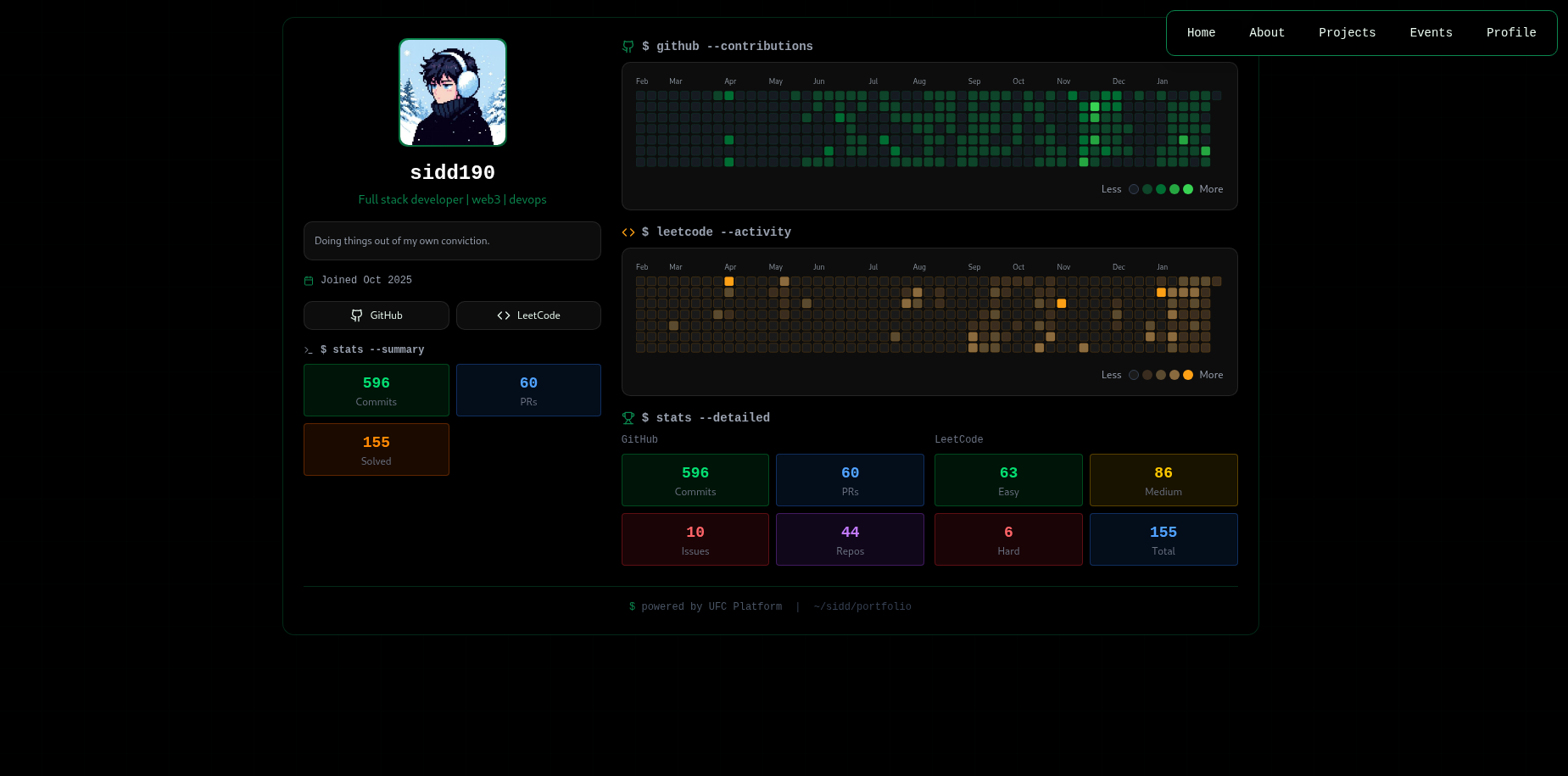
Task: Click the code brackets icon beside leetcode heading
Action: pos(628,232)
